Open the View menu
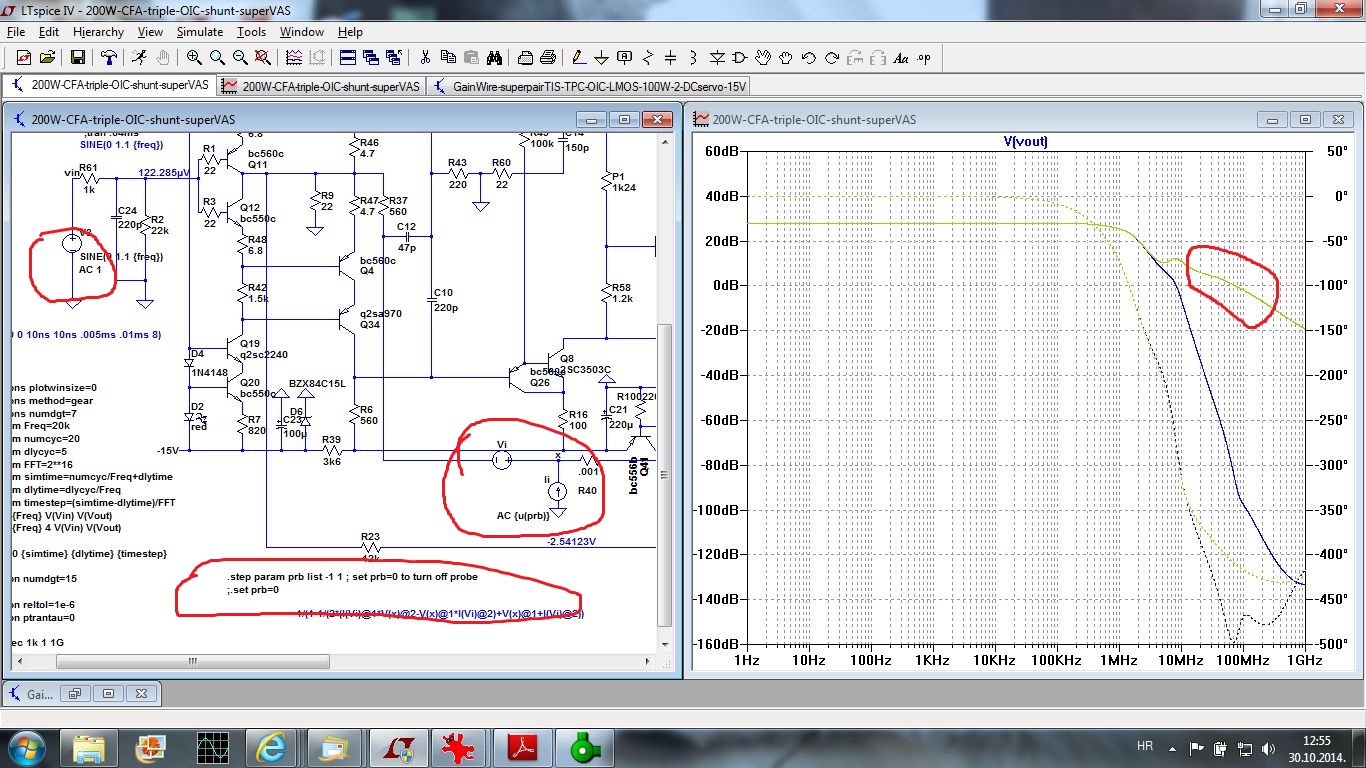1366x768 pixels. coord(150,32)
